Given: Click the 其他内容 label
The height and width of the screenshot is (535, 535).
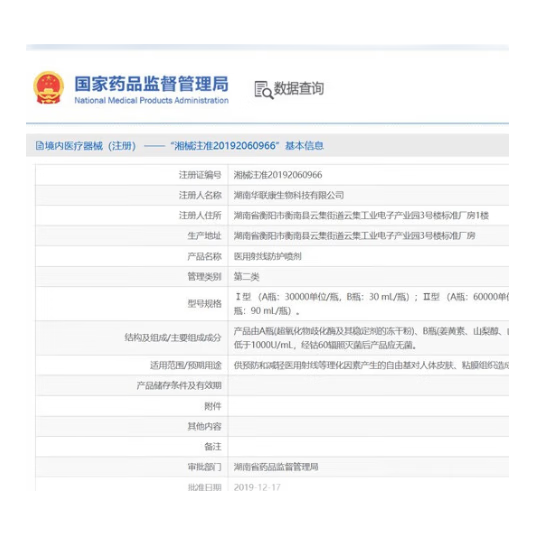Looking at the screenshot, I should pyautogui.click(x=204, y=426).
